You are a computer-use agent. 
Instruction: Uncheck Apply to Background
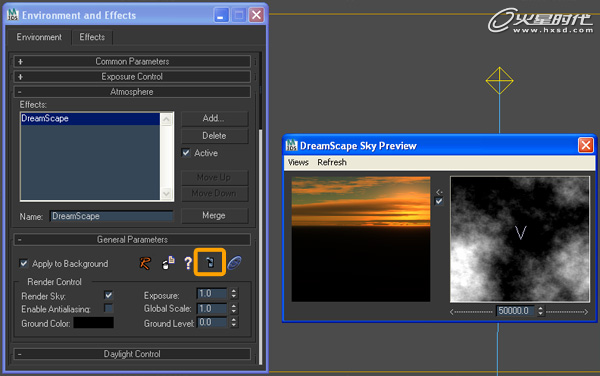[24, 264]
